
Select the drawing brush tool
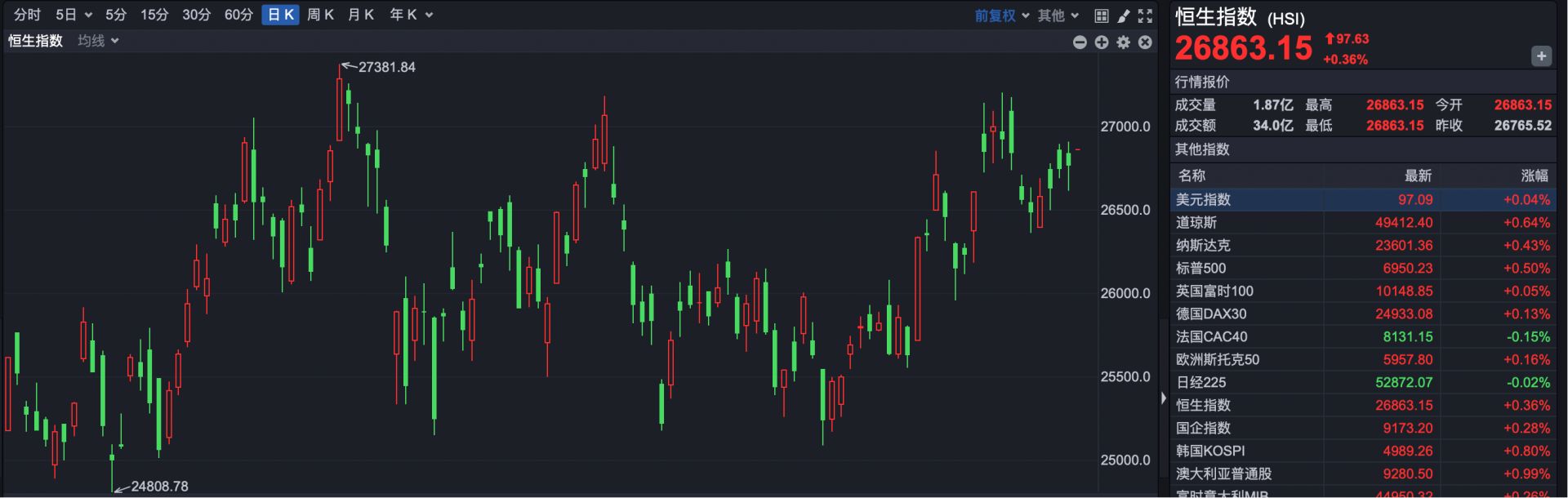[1124, 16]
